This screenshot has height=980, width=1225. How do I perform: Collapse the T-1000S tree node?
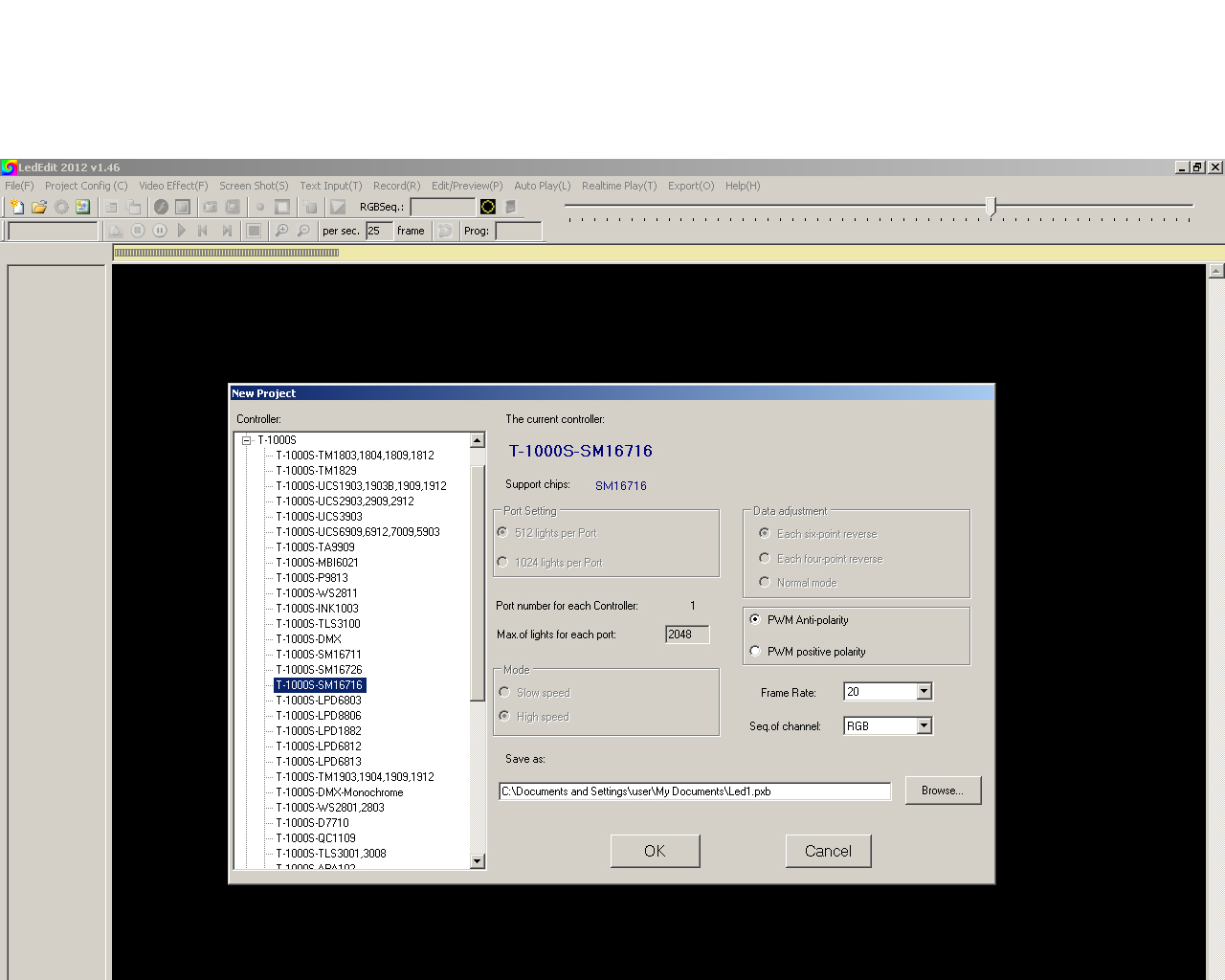246,440
